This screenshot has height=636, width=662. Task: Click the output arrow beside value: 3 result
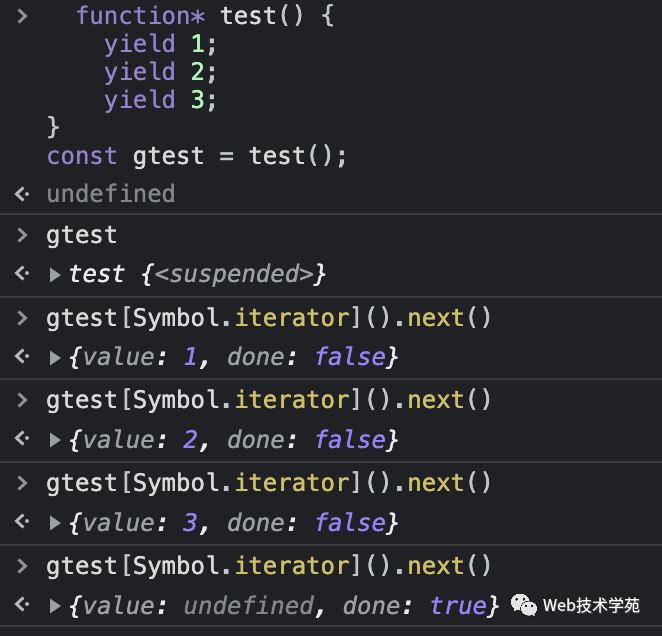[22, 523]
